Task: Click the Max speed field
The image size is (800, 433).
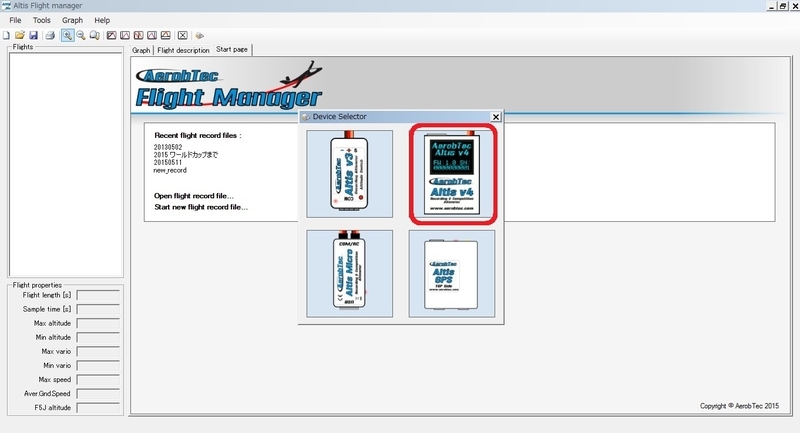Action: 98,379
